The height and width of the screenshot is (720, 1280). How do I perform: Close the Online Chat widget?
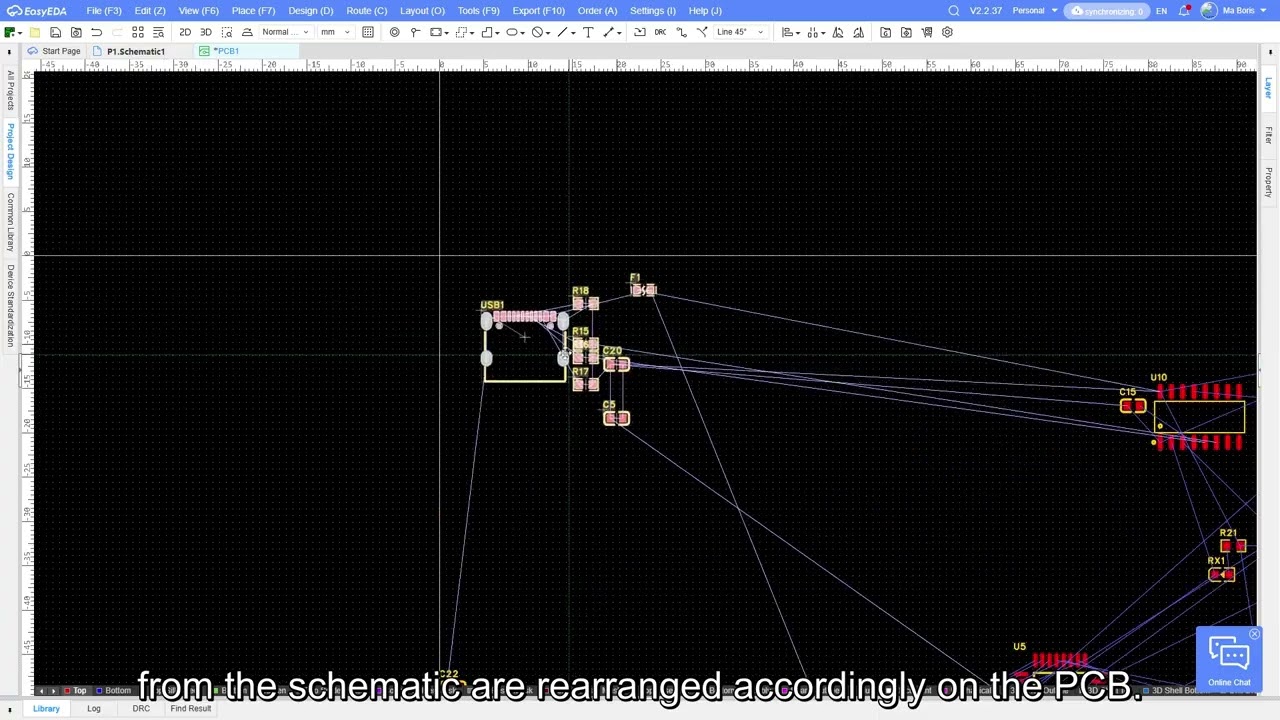click(x=1254, y=634)
